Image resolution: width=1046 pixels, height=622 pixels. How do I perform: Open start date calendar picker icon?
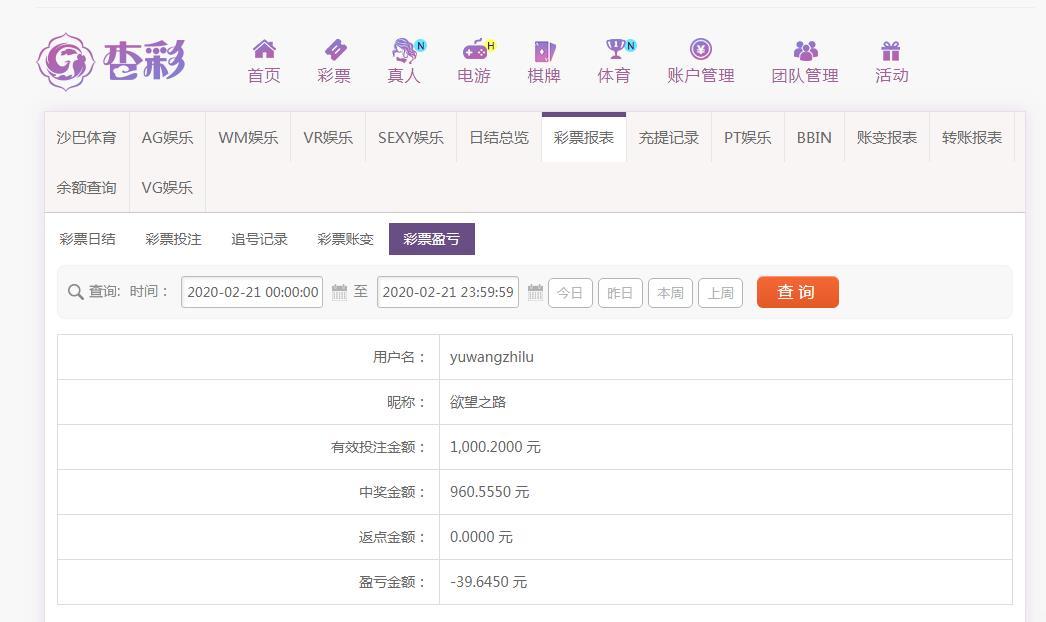pos(339,292)
